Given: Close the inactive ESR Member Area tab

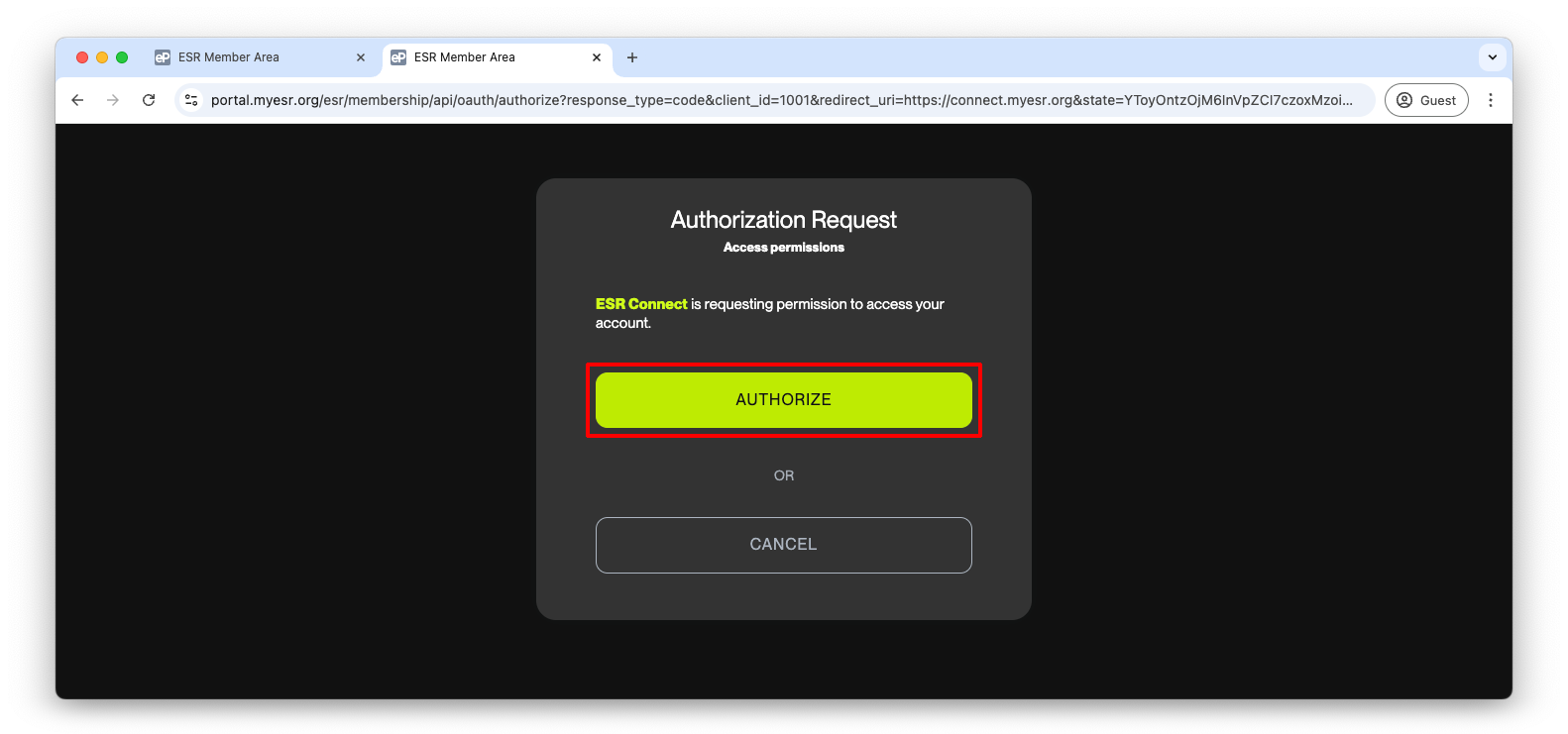Looking at the screenshot, I should point(361,57).
